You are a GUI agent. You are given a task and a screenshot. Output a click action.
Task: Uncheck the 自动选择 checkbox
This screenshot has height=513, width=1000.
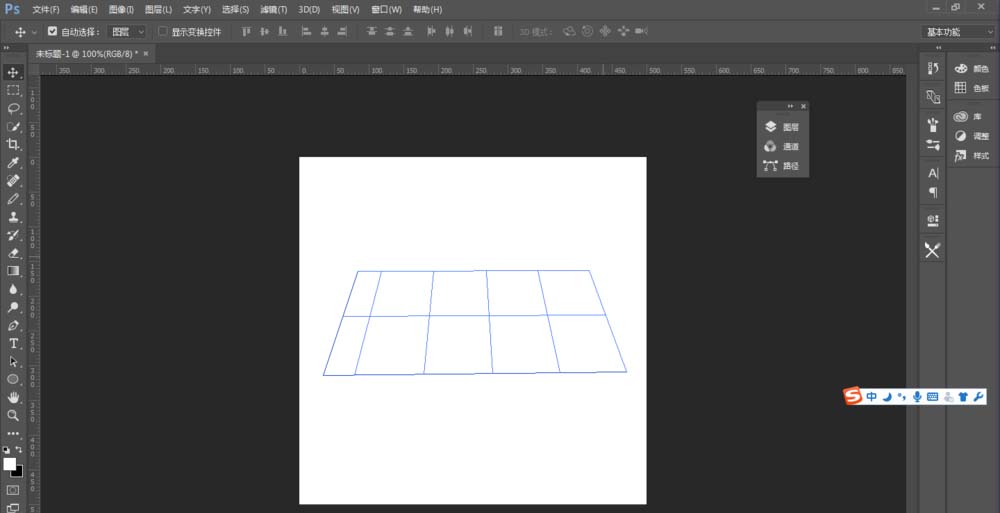pos(53,32)
